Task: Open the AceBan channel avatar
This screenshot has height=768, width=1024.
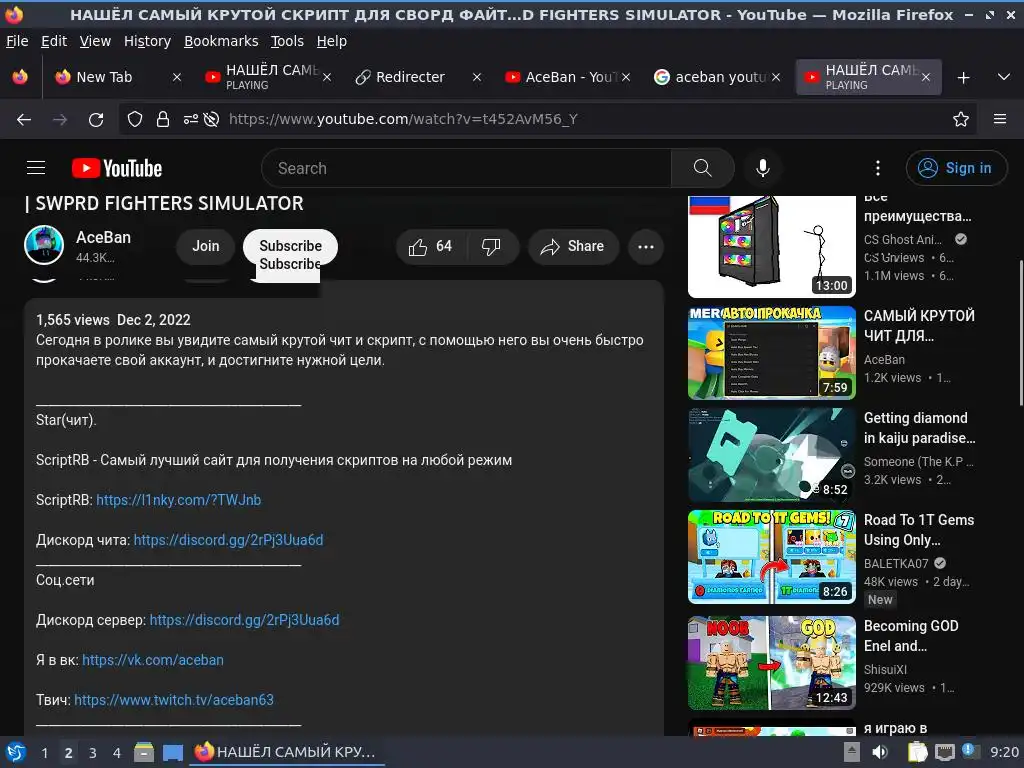Action: [x=44, y=245]
